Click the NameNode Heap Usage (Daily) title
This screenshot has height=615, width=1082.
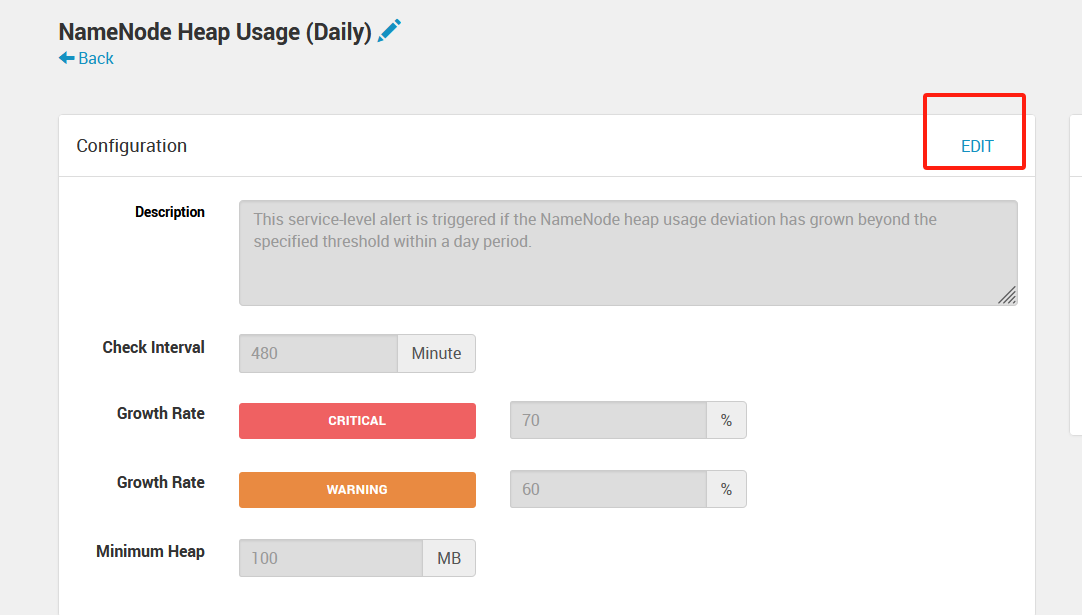point(215,32)
